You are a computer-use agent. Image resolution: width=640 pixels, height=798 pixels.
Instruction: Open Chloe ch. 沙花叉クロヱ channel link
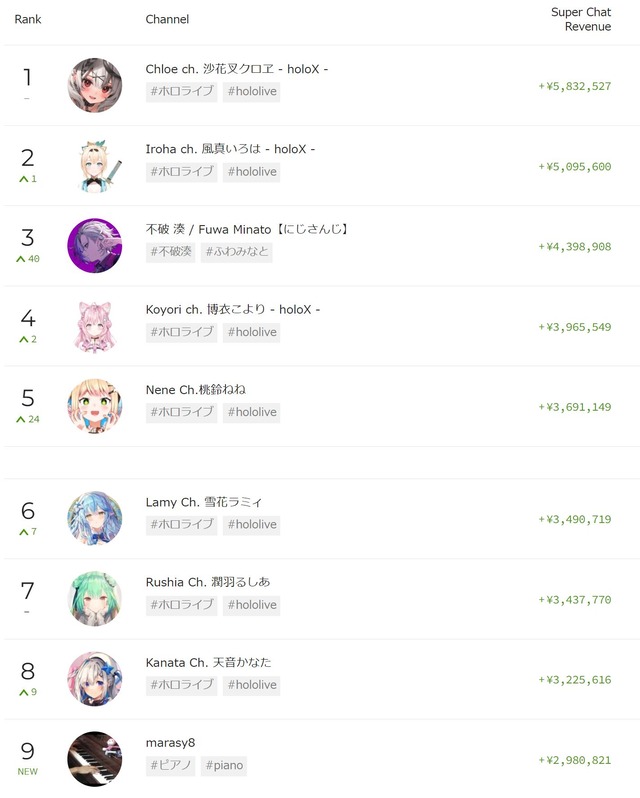[237, 69]
